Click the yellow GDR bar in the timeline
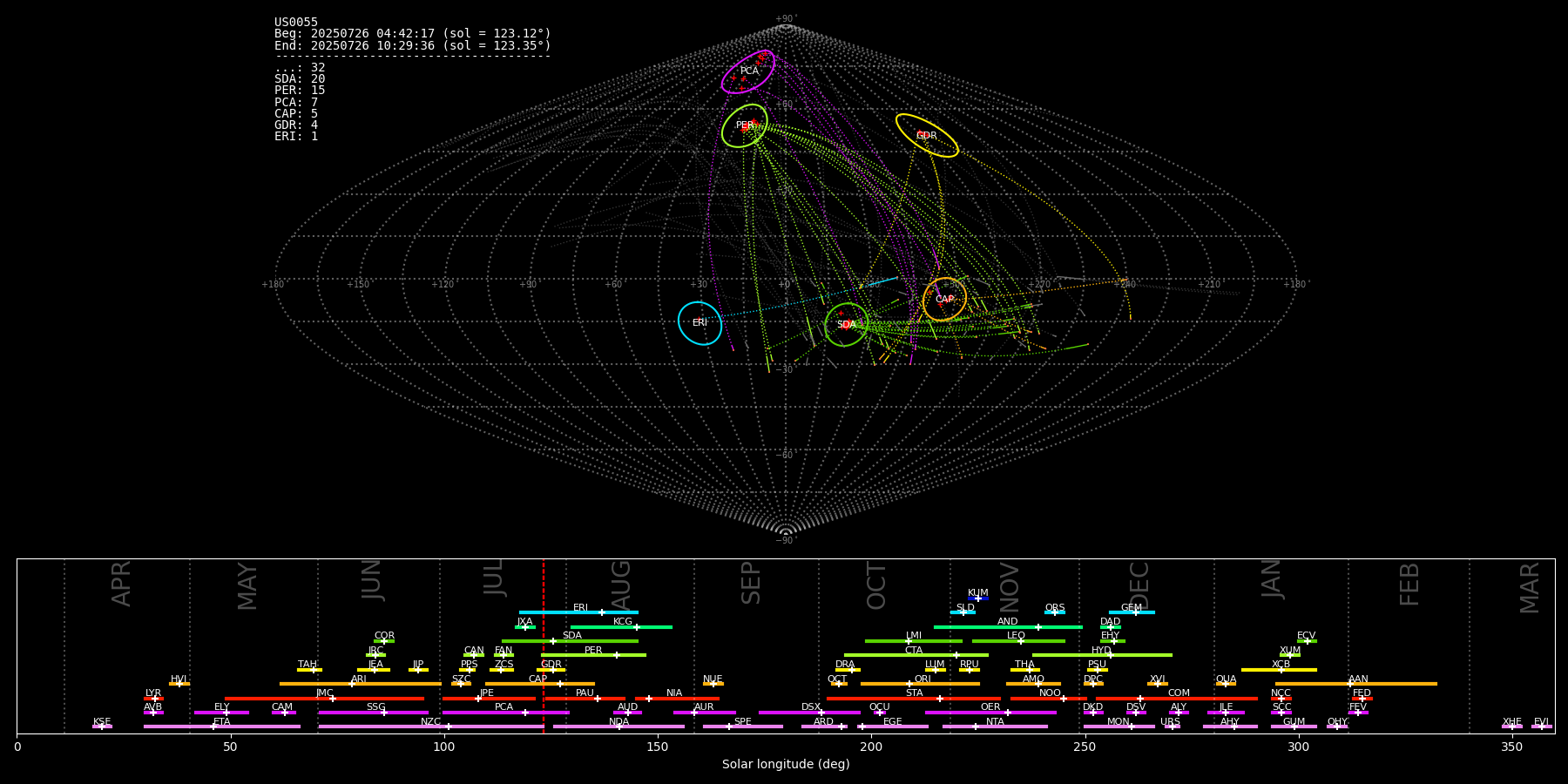The image size is (1568, 784). 551,670
